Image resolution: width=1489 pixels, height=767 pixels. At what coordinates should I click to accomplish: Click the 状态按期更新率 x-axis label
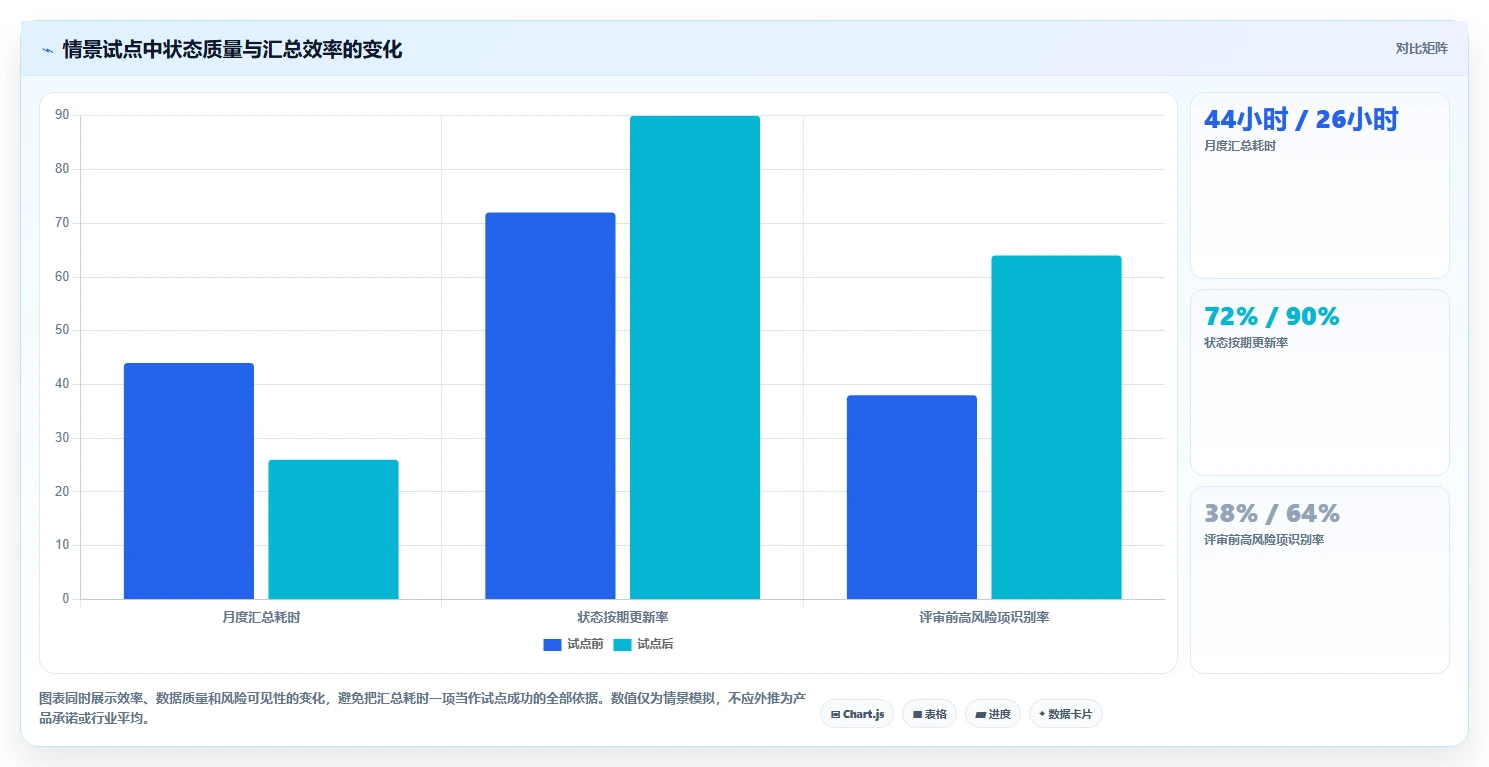[x=623, y=617]
